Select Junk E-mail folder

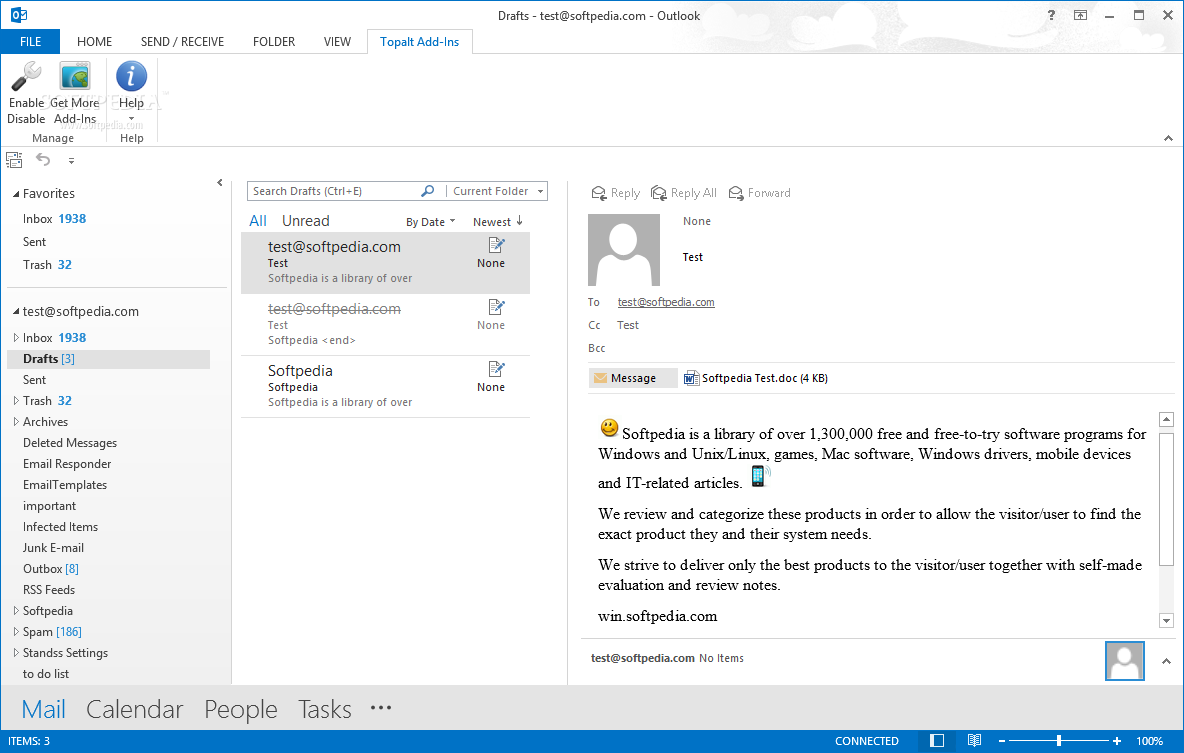click(x=53, y=548)
